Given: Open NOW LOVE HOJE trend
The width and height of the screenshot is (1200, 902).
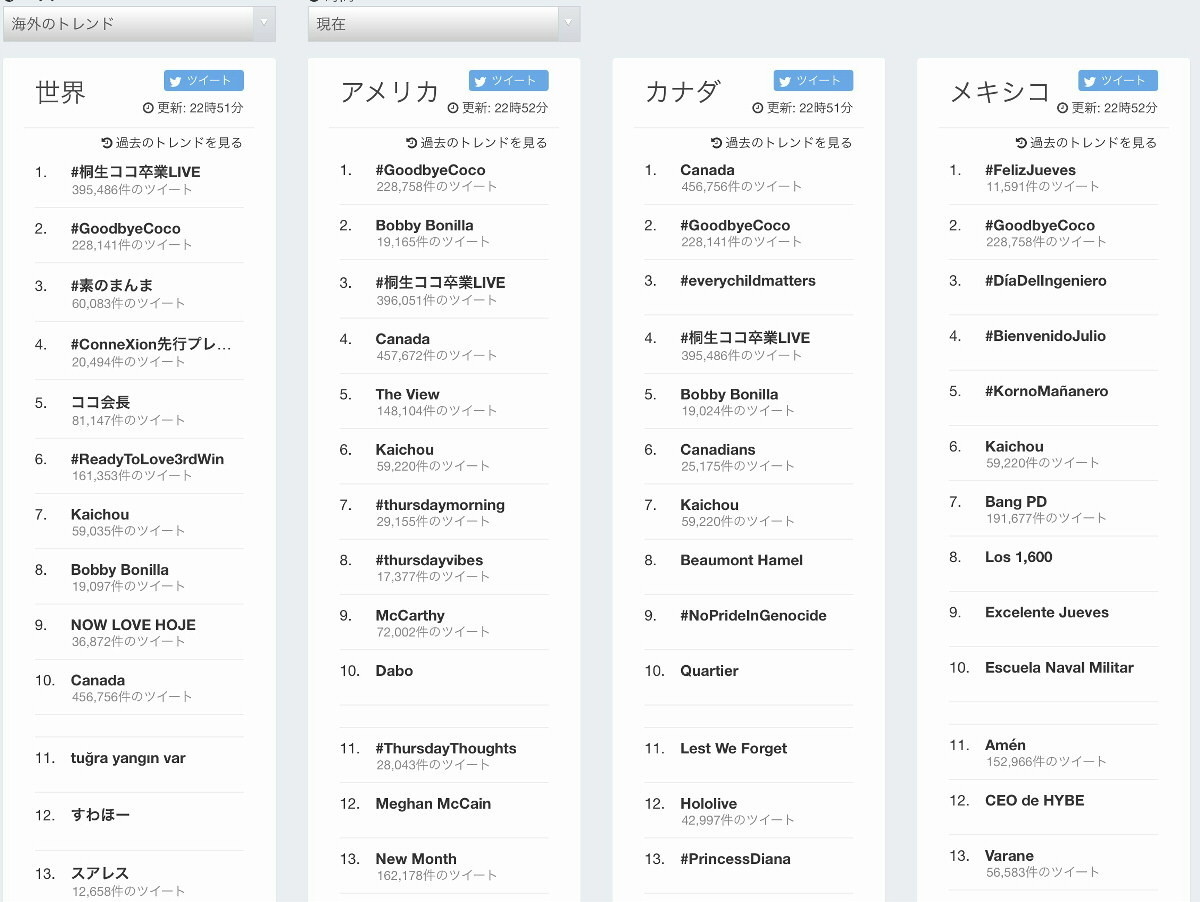Looking at the screenshot, I should coord(133,625).
